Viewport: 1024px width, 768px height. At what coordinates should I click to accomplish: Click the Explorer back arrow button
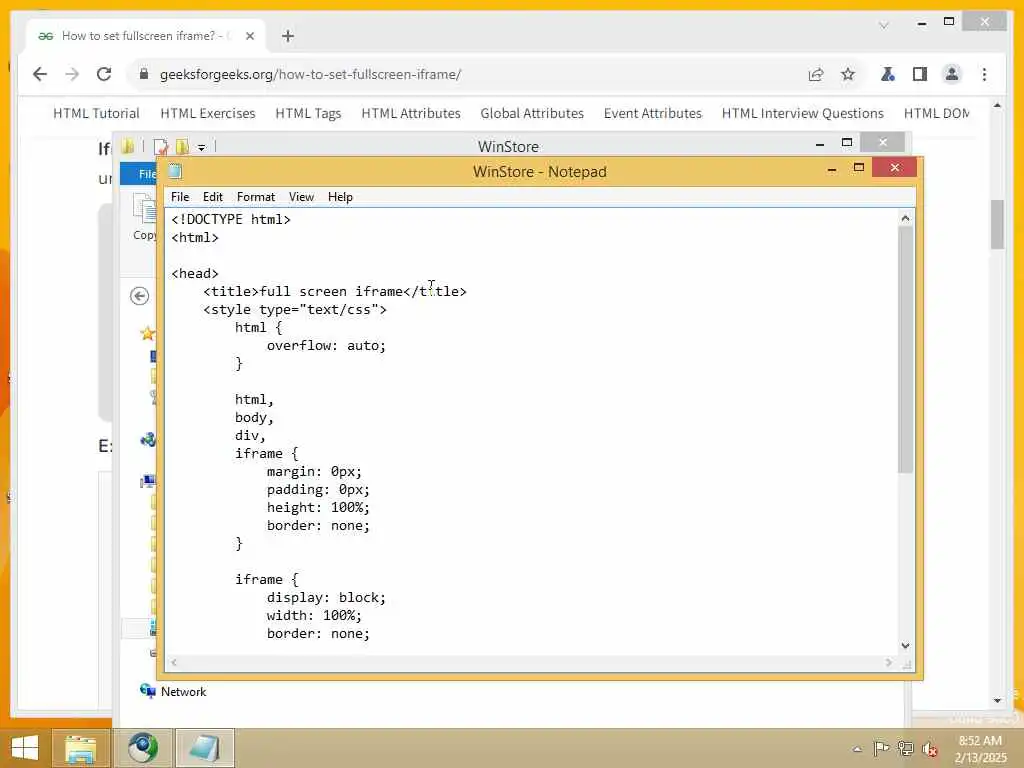(139, 296)
